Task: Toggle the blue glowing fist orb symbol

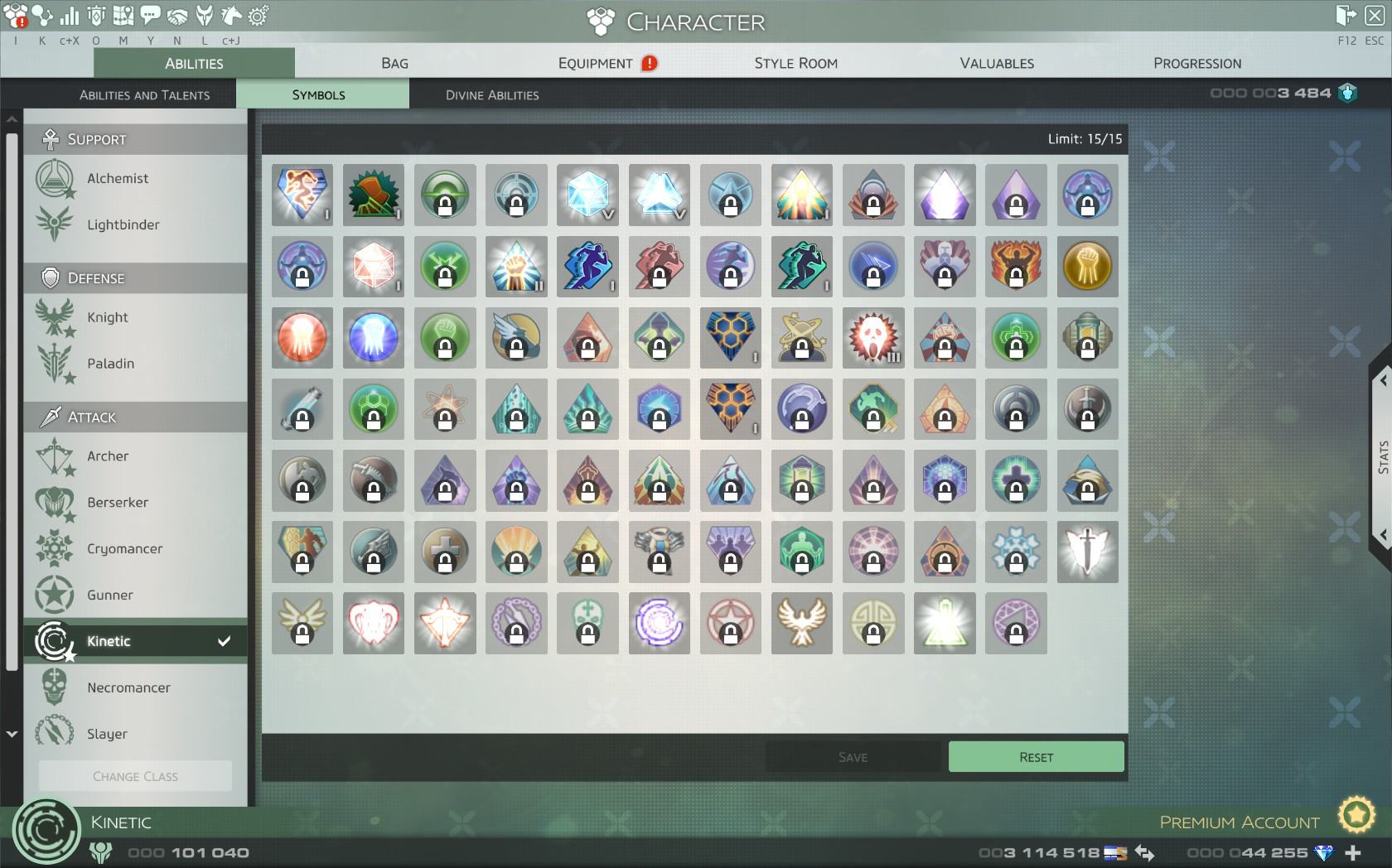Action: point(374,338)
